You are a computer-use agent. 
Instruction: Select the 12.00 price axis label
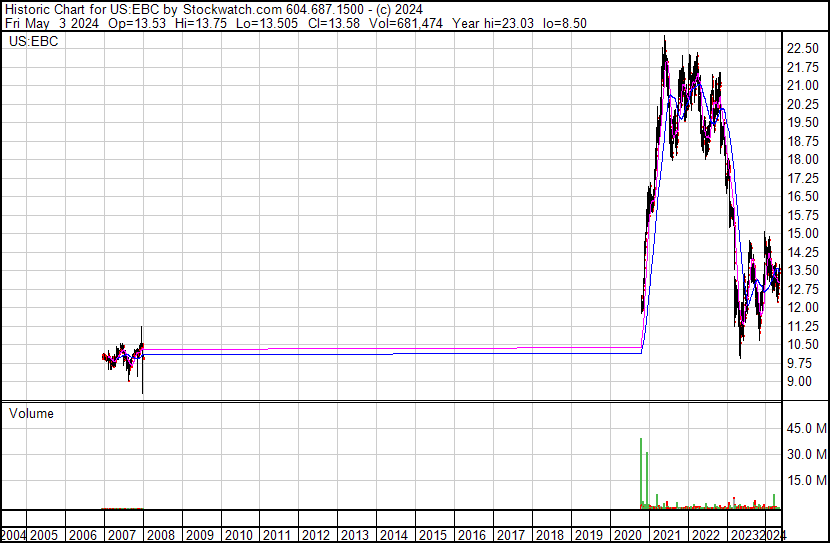point(802,307)
